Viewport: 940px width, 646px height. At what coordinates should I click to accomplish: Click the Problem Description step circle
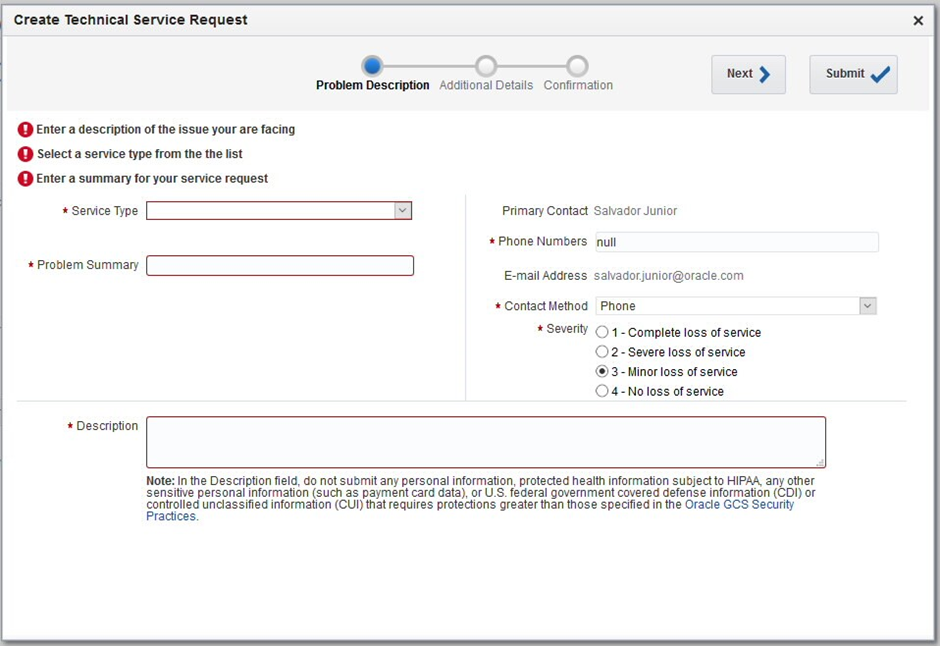click(372, 66)
